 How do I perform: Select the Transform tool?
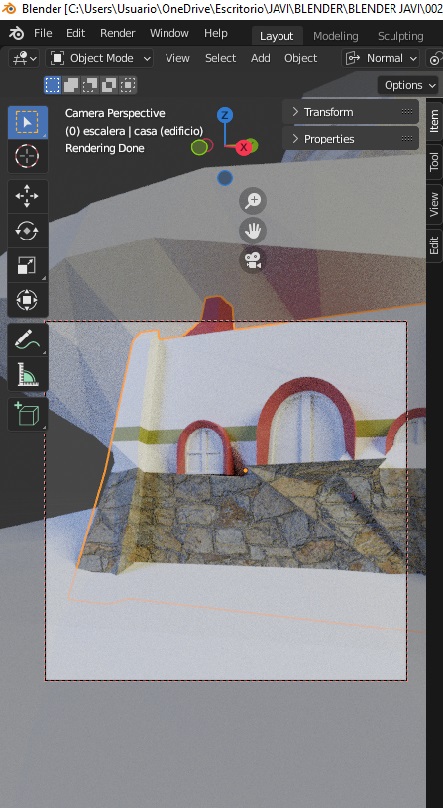(x=27, y=300)
